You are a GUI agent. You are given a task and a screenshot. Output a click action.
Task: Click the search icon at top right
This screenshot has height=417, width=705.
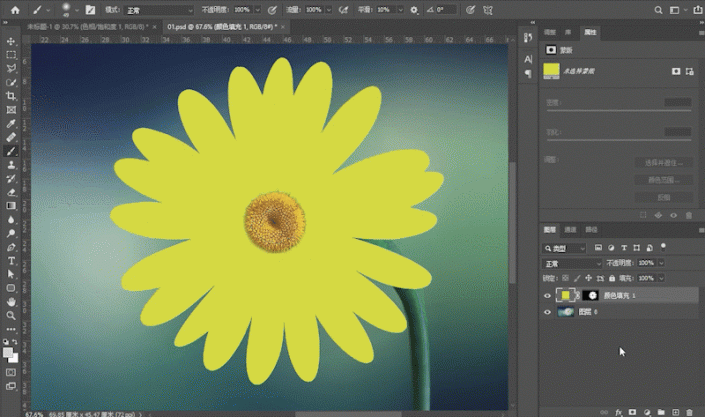pyautogui.click(x=659, y=9)
